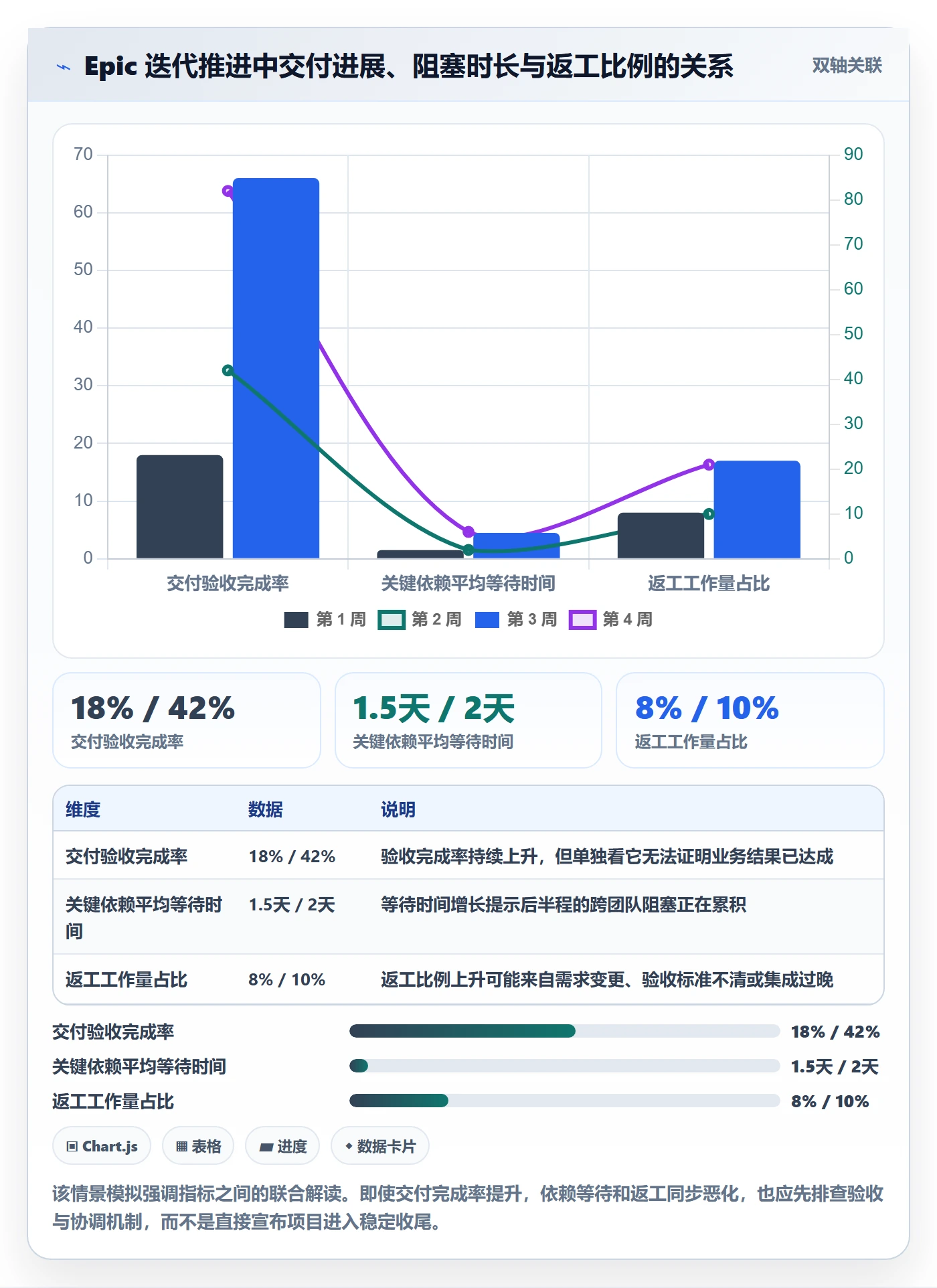Toggle the 第 2 周 legend swatch
The image size is (937, 1288).
pyautogui.click(x=392, y=620)
